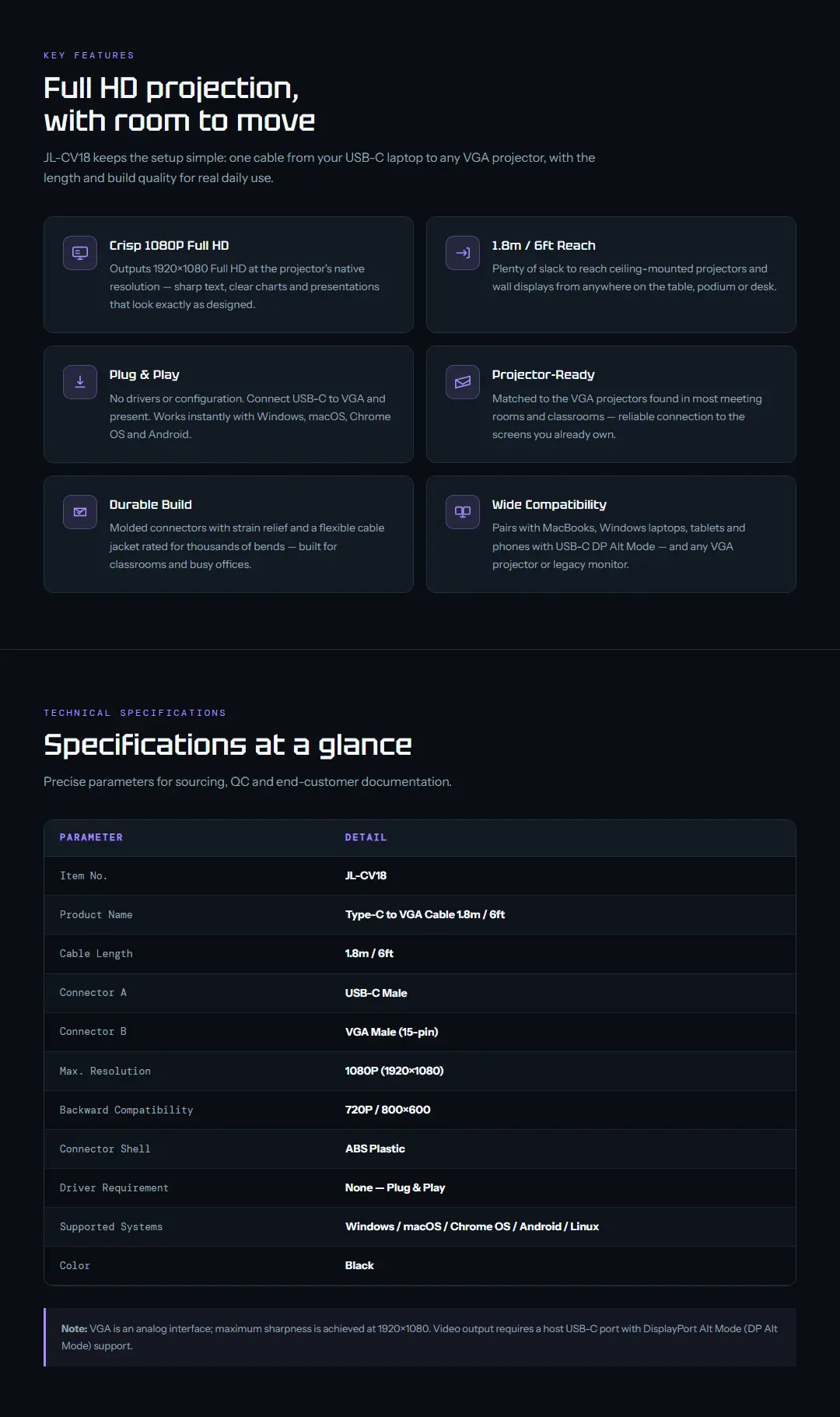
Task: Click the projector icon beside Projector-Ready
Action: [x=463, y=382]
